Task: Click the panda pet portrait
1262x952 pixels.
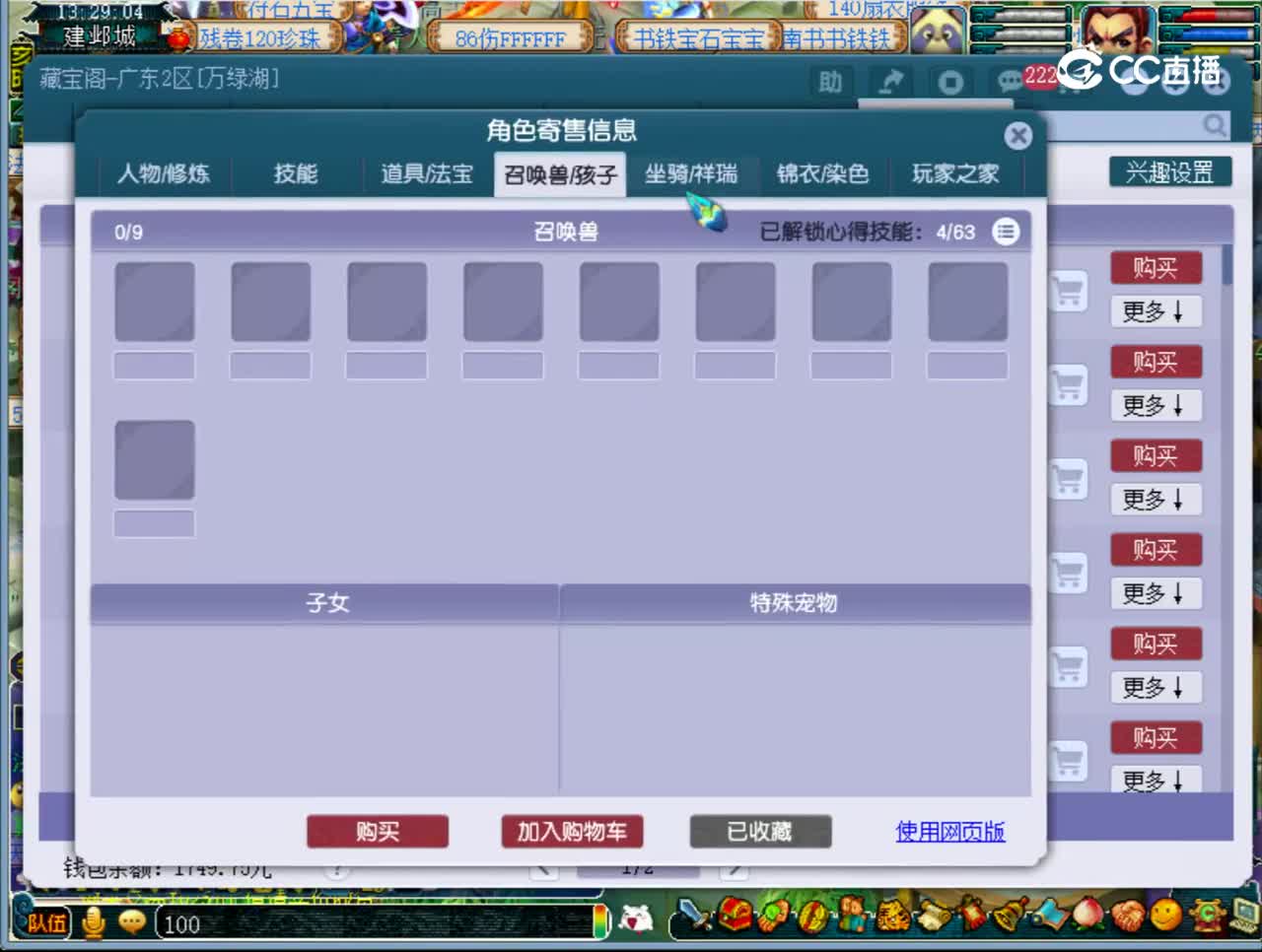Action: [x=938, y=33]
